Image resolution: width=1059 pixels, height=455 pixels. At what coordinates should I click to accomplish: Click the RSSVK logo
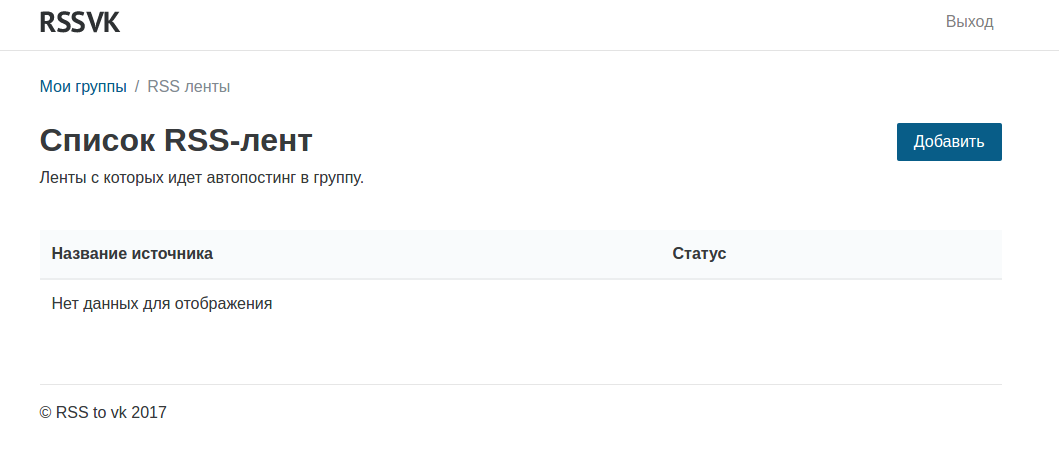[80, 22]
